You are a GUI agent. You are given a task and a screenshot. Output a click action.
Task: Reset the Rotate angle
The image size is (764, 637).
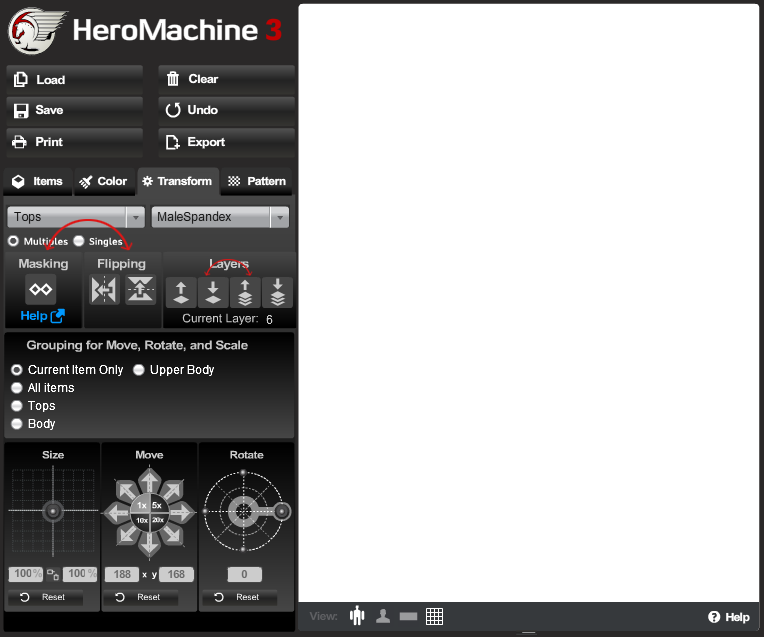click(239, 597)
